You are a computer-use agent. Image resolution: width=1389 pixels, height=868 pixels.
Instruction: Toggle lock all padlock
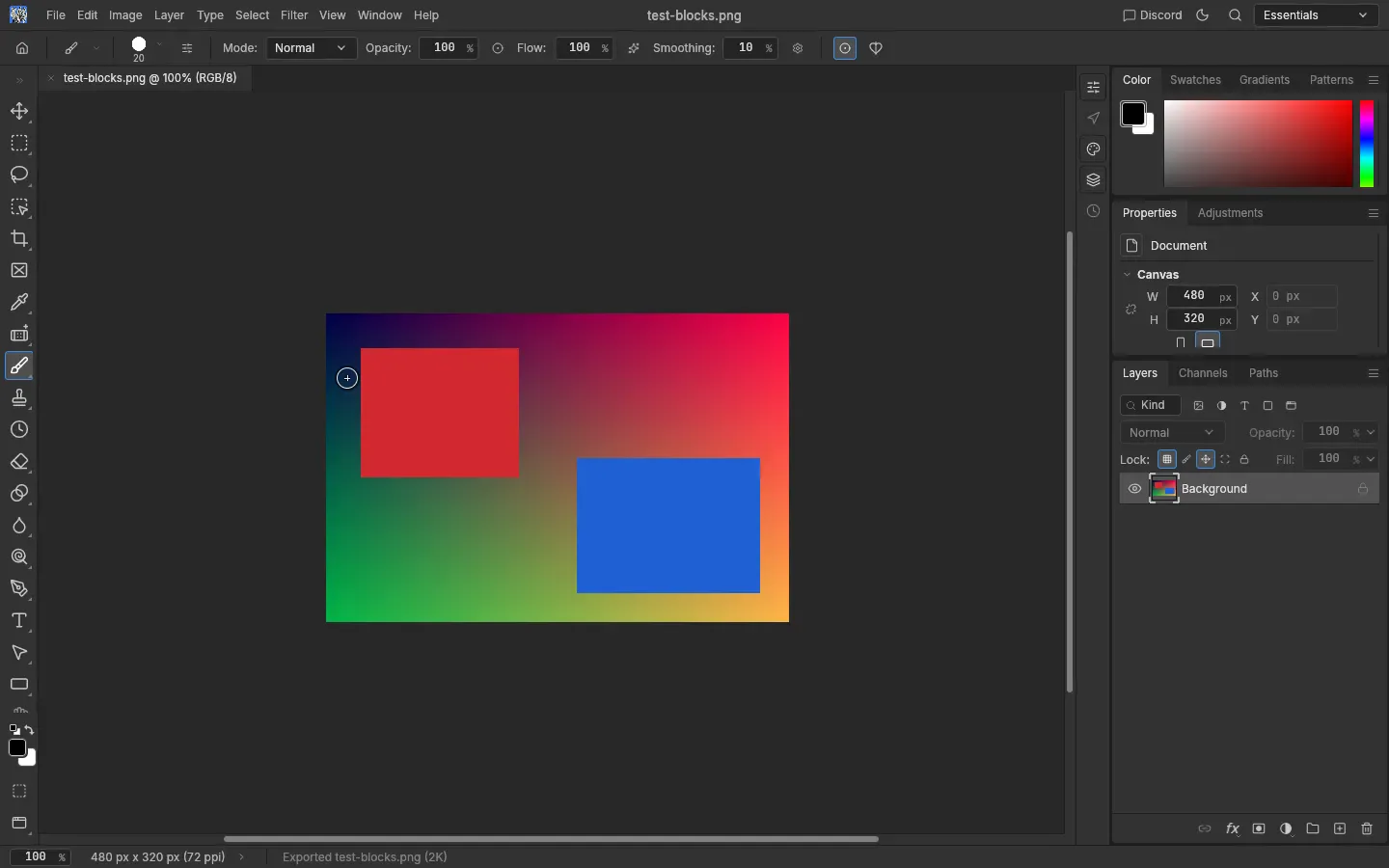click(1244, 459)
